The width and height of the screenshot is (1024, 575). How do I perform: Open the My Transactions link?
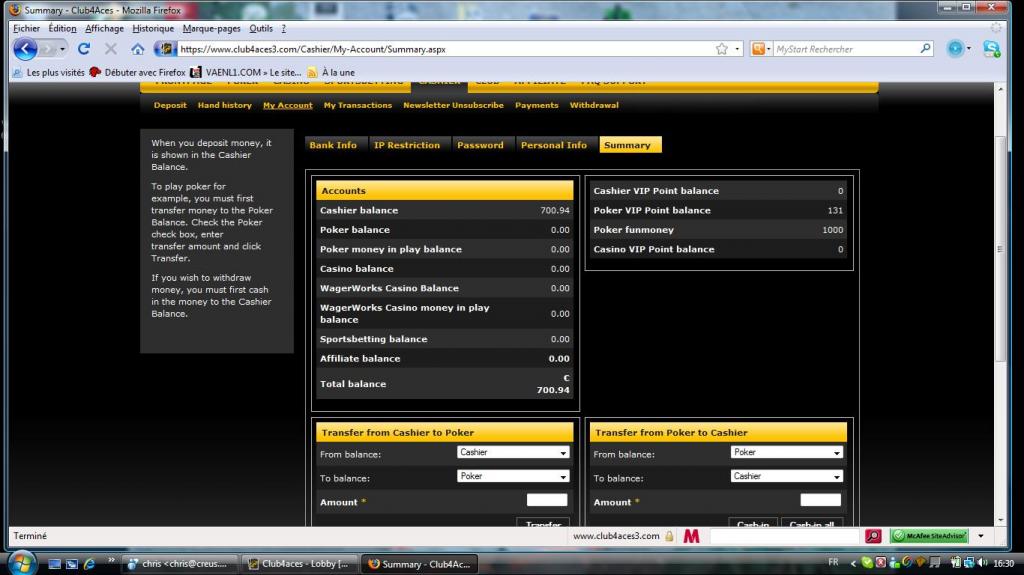tap(358, 105)
